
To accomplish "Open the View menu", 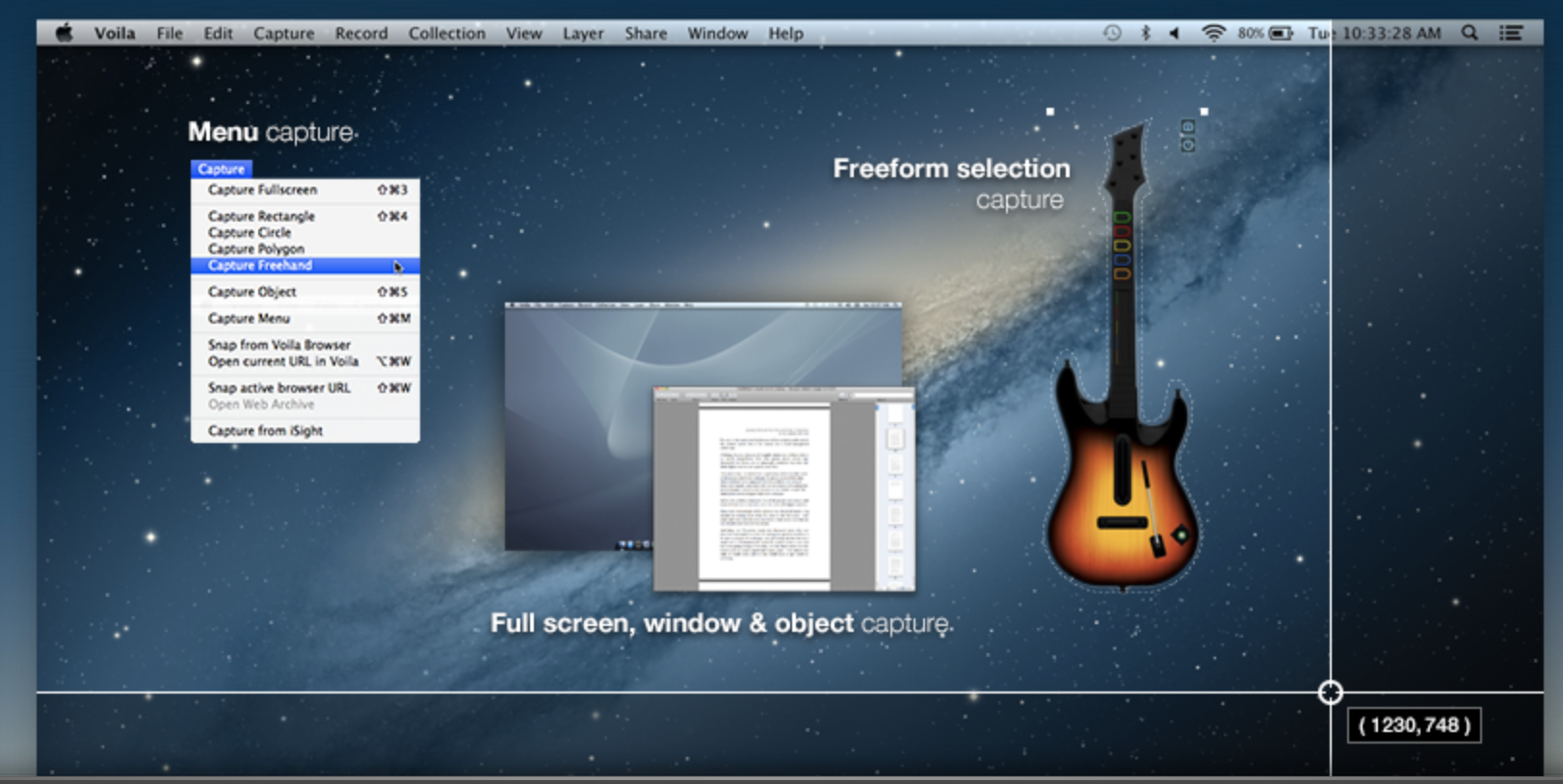I will [524, 33].
